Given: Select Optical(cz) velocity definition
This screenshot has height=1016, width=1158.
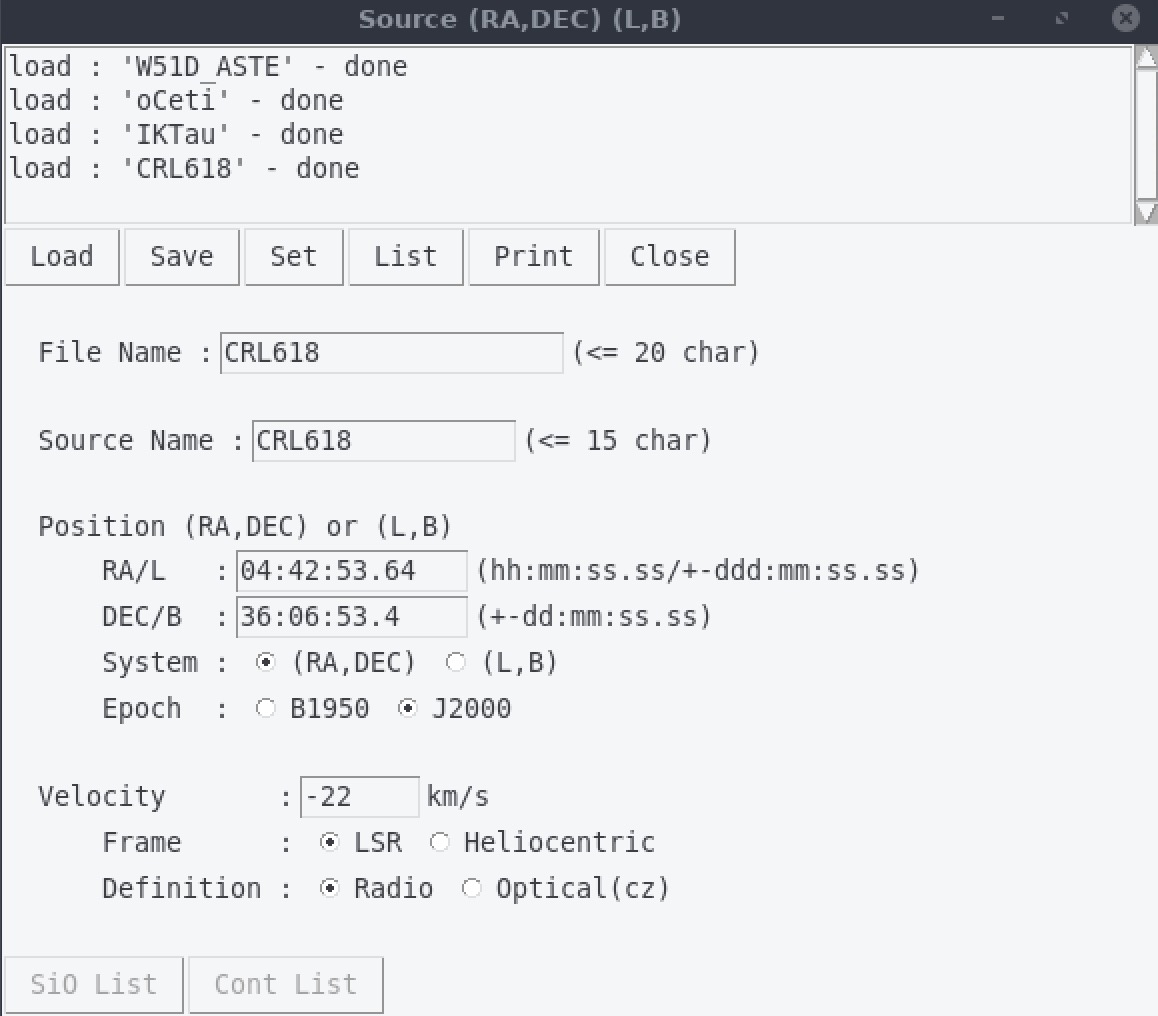Looking at the screenshot, I should pos(472,889).
